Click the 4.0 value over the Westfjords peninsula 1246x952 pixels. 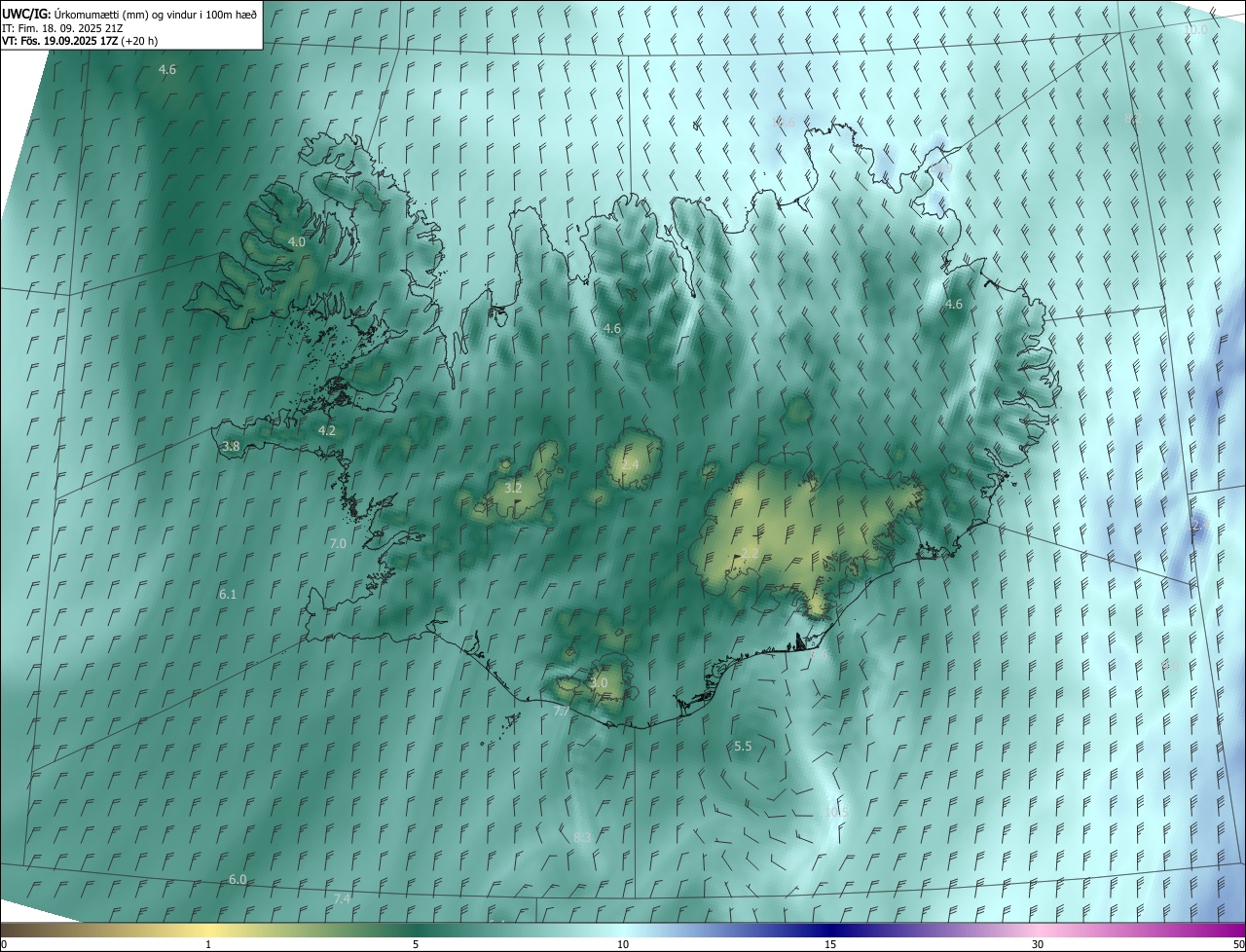pyautogui.click(x=297, y=241)
